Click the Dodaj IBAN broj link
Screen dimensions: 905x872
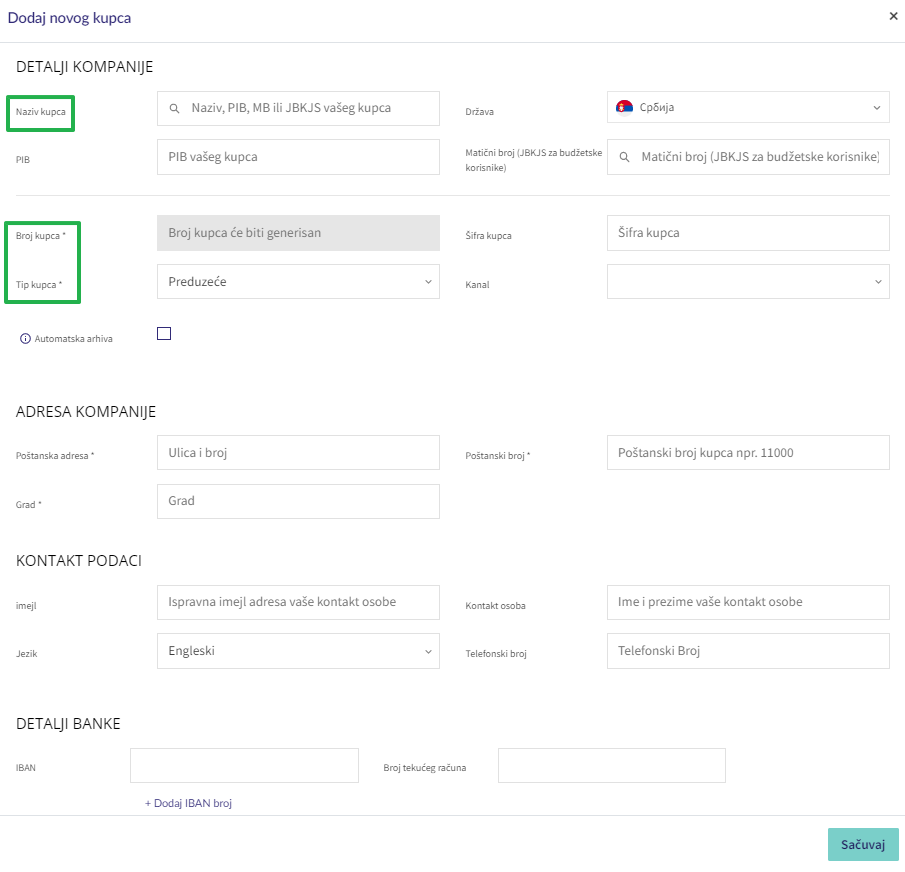click(x=188, y=803)
